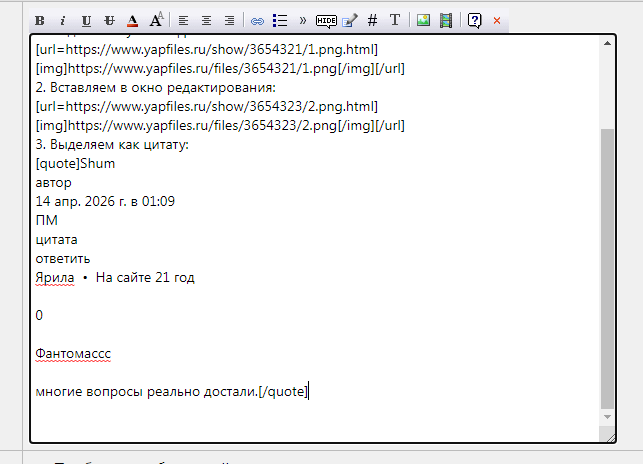
Task: Open the editor help
Action: (x=474, y=20)
